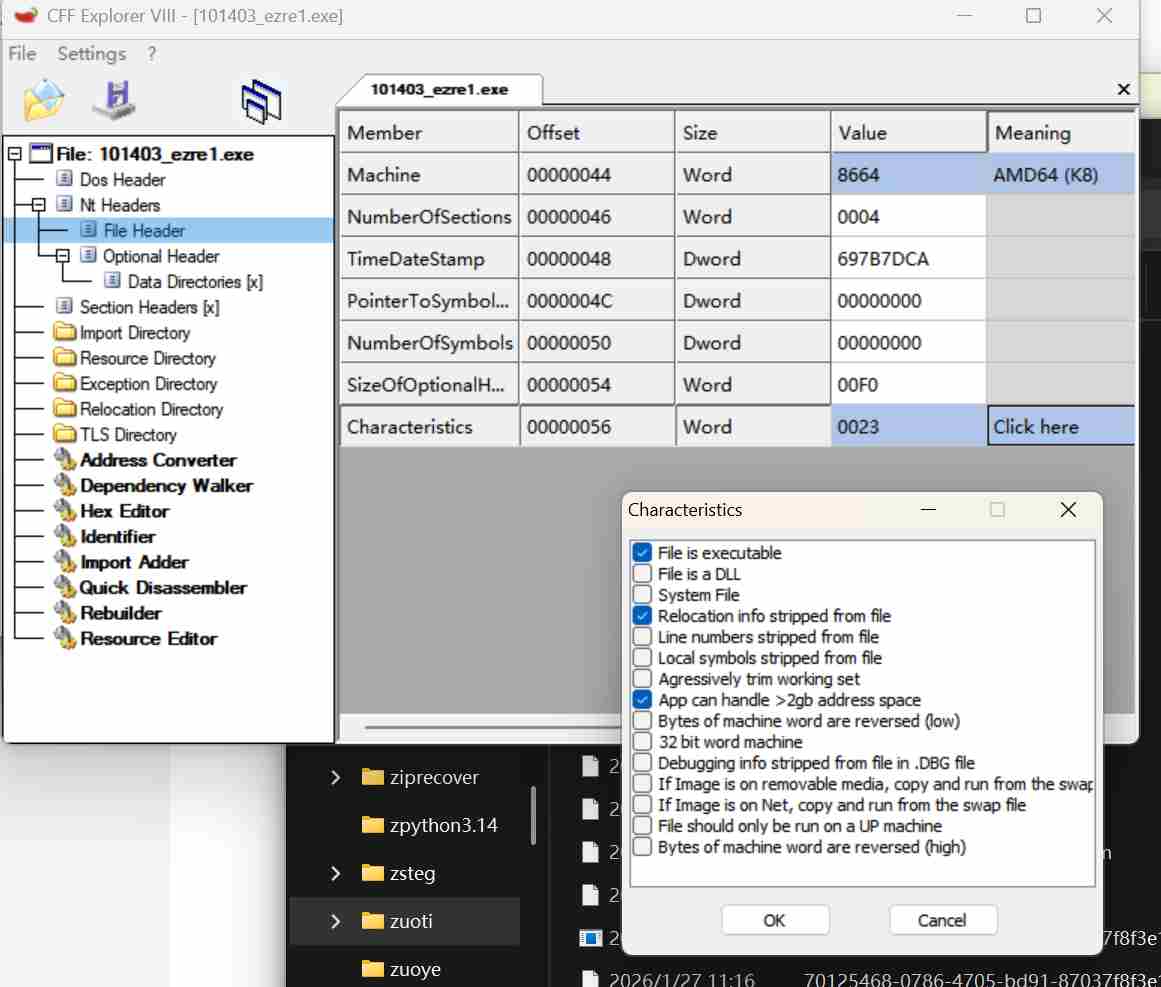Open the Exception Directory folder
Viewport: 1161px width, 987px height.
click(x=148, y=384)
